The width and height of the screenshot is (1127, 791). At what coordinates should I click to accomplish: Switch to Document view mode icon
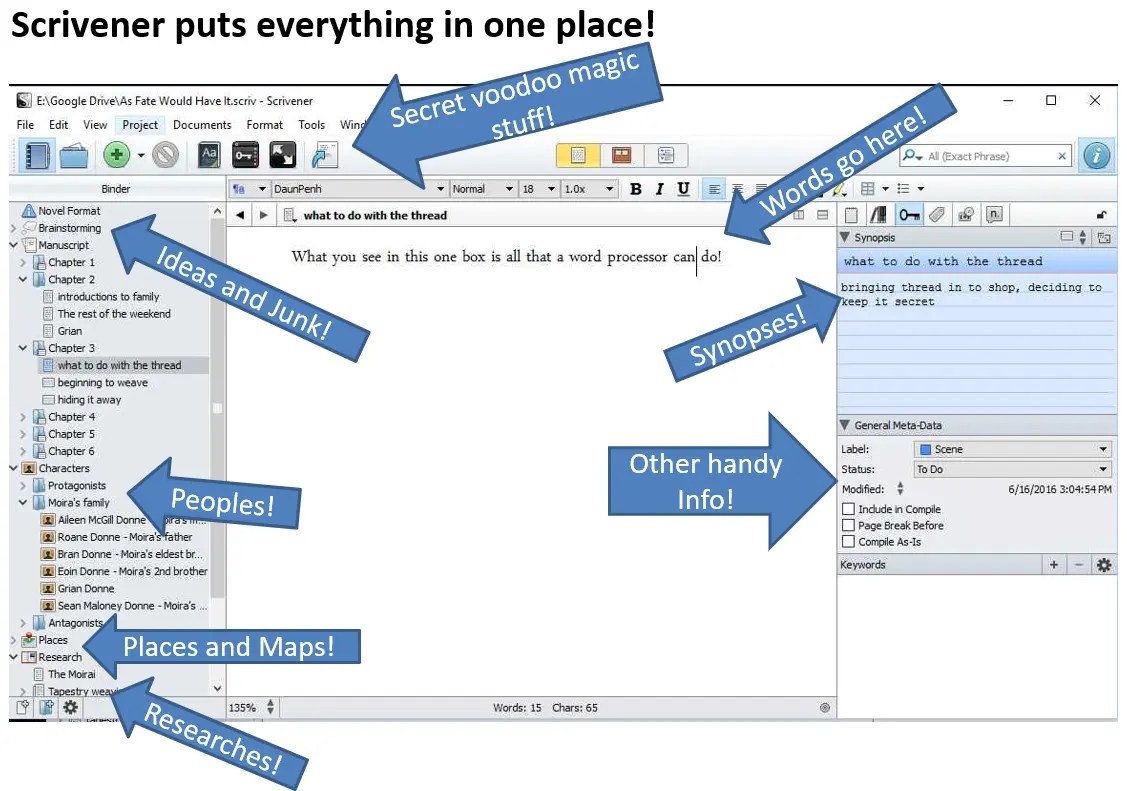point(579,155)
